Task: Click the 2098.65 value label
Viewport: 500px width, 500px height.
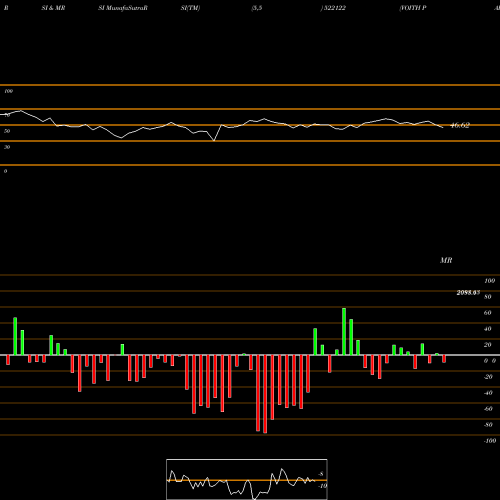Action: 468,293
